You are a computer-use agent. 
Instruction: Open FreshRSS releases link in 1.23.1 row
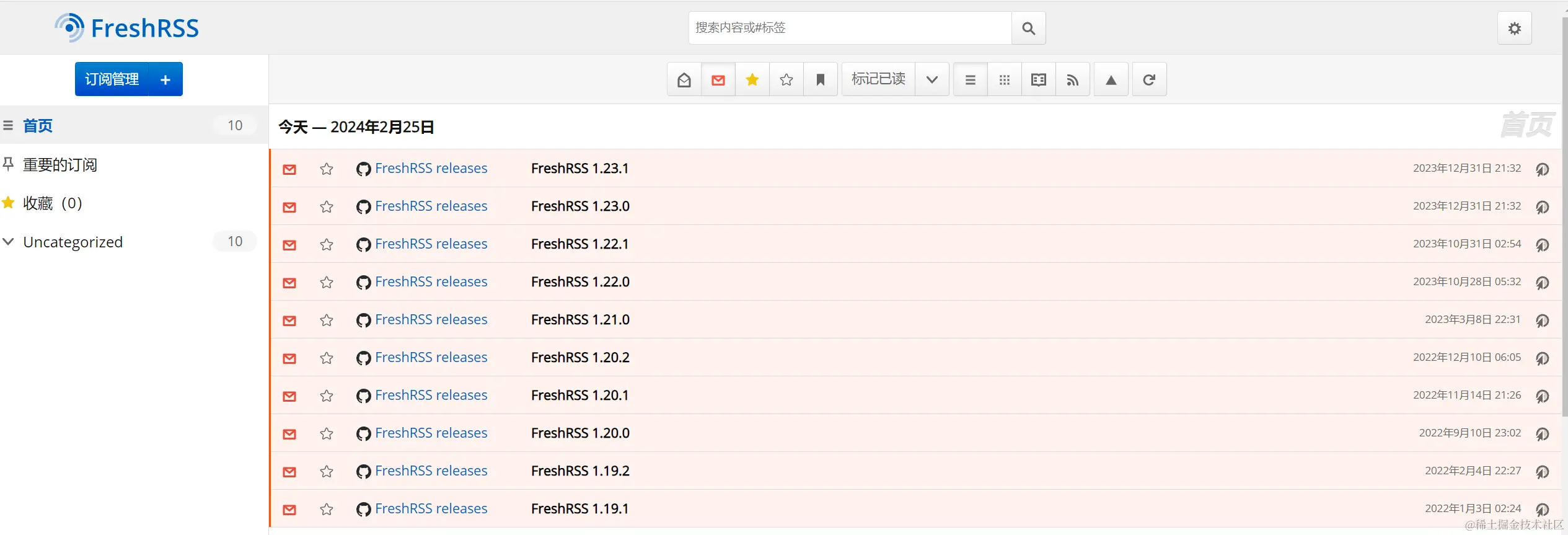(x=431, y=169)
